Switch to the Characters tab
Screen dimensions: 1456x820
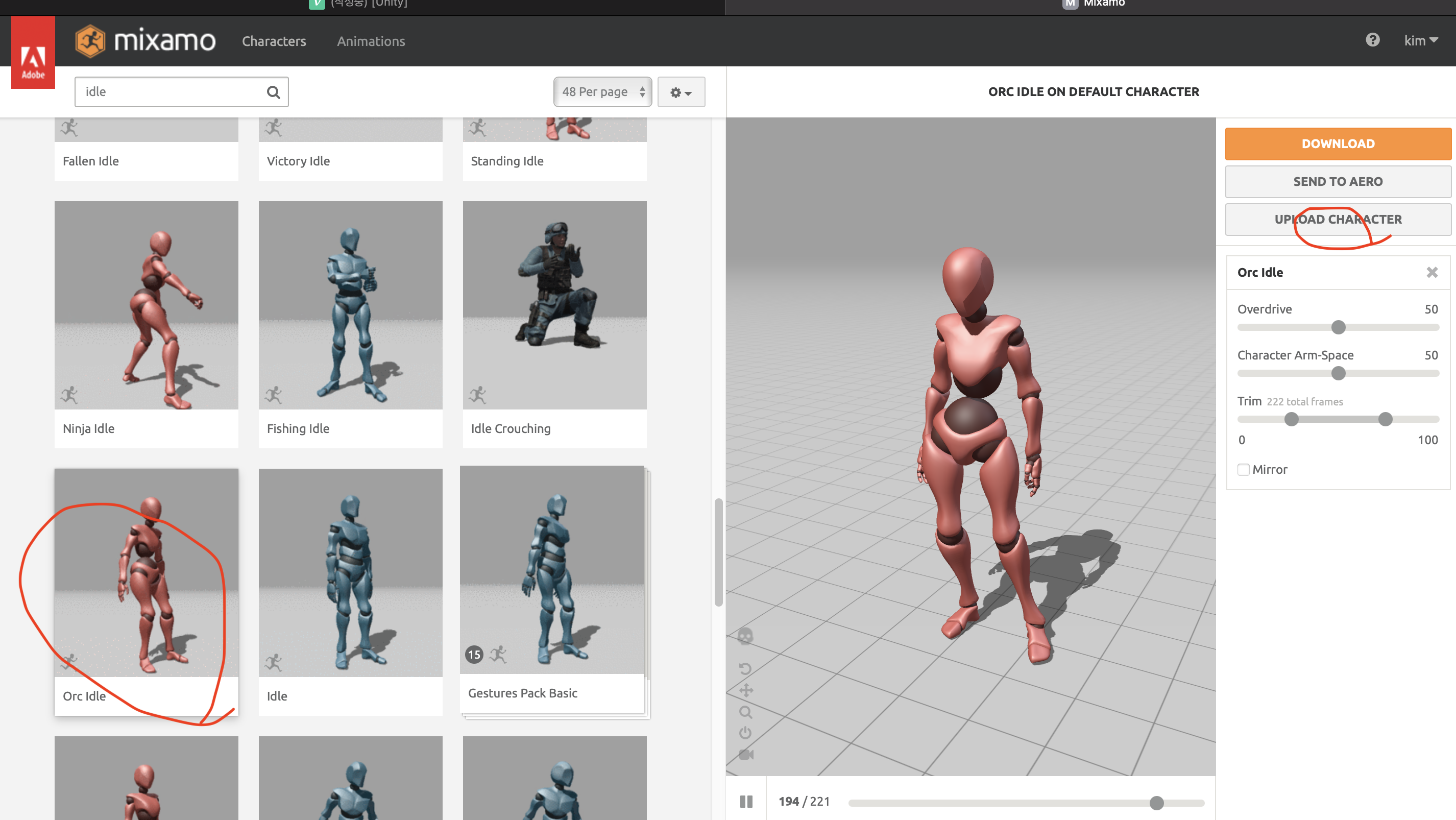point(274,41)
